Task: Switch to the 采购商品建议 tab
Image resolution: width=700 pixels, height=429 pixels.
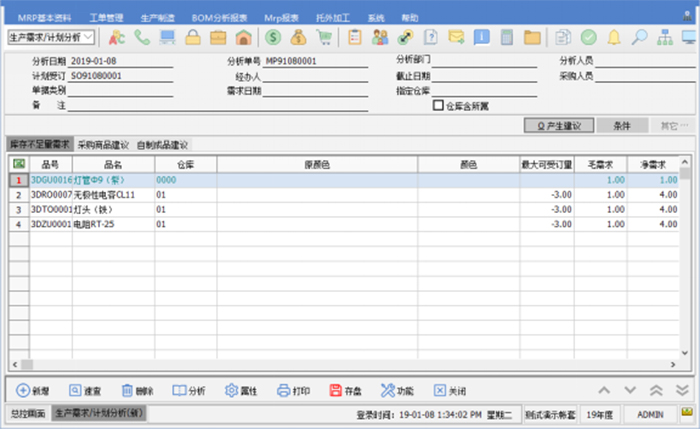Action: pos(104,145)
